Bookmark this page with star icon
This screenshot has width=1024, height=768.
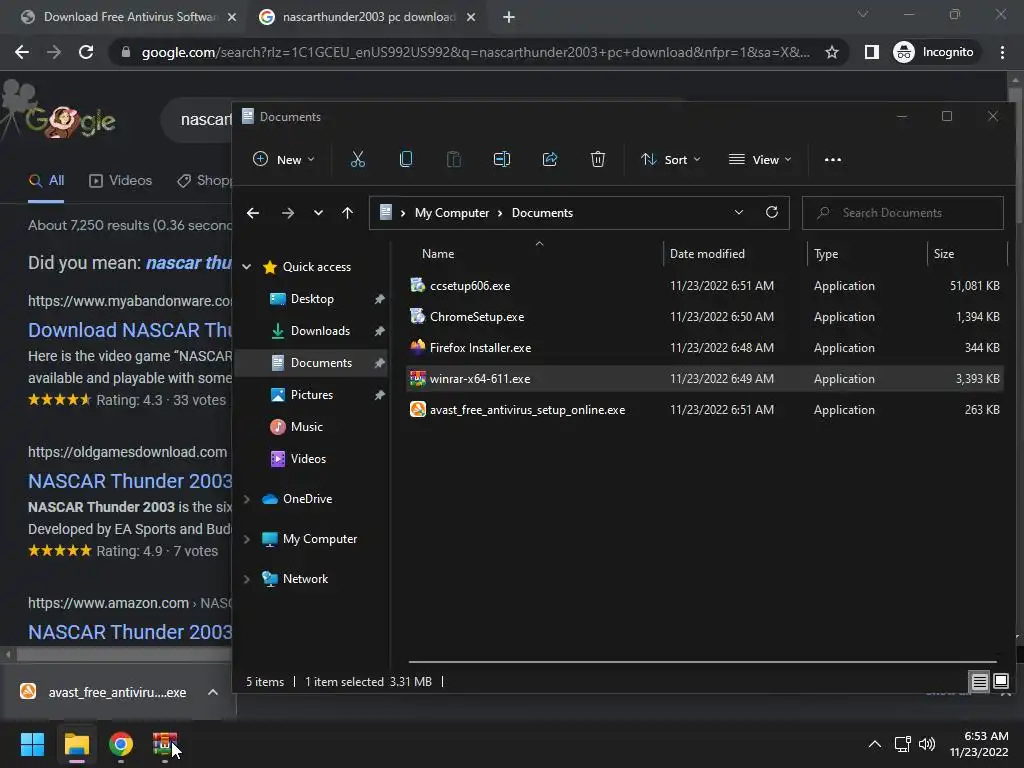point(831,52)
